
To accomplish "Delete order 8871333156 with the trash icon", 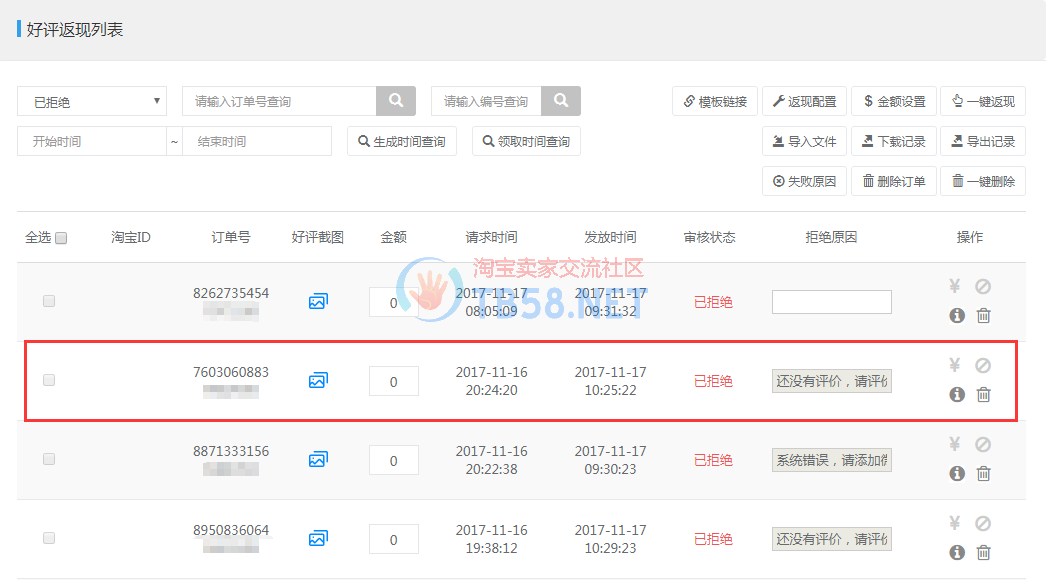I will pyautogui.click(x=983, y=473).
